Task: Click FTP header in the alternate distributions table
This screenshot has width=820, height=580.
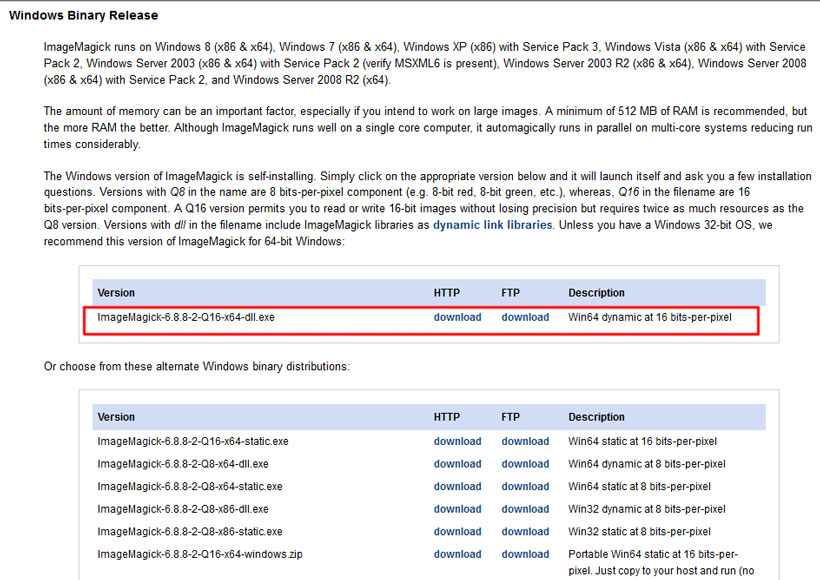Action: pyautogui.click(x=510, y=417)
